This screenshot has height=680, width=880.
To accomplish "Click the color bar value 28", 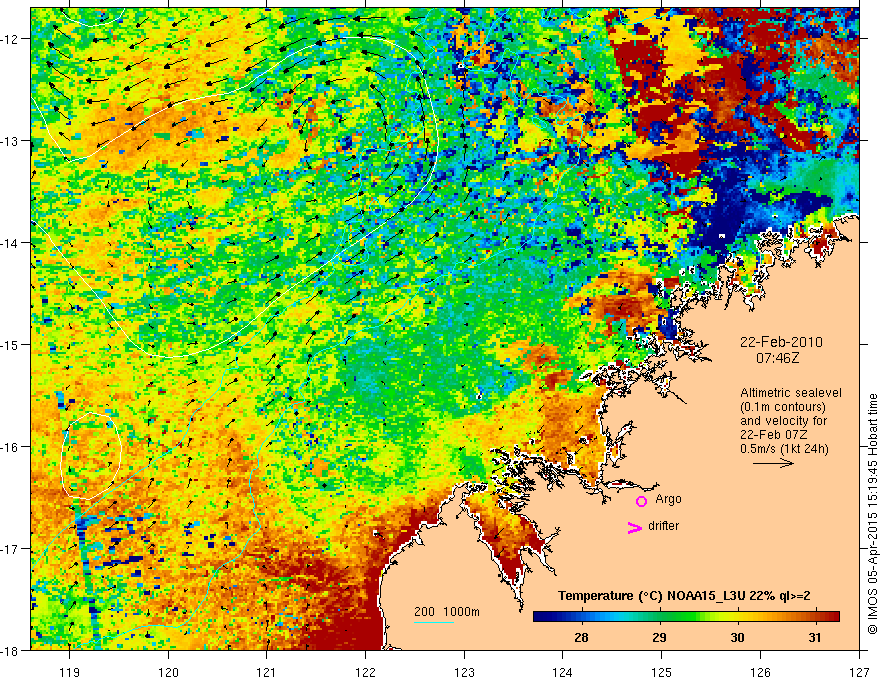I will [x=581, y=637].
